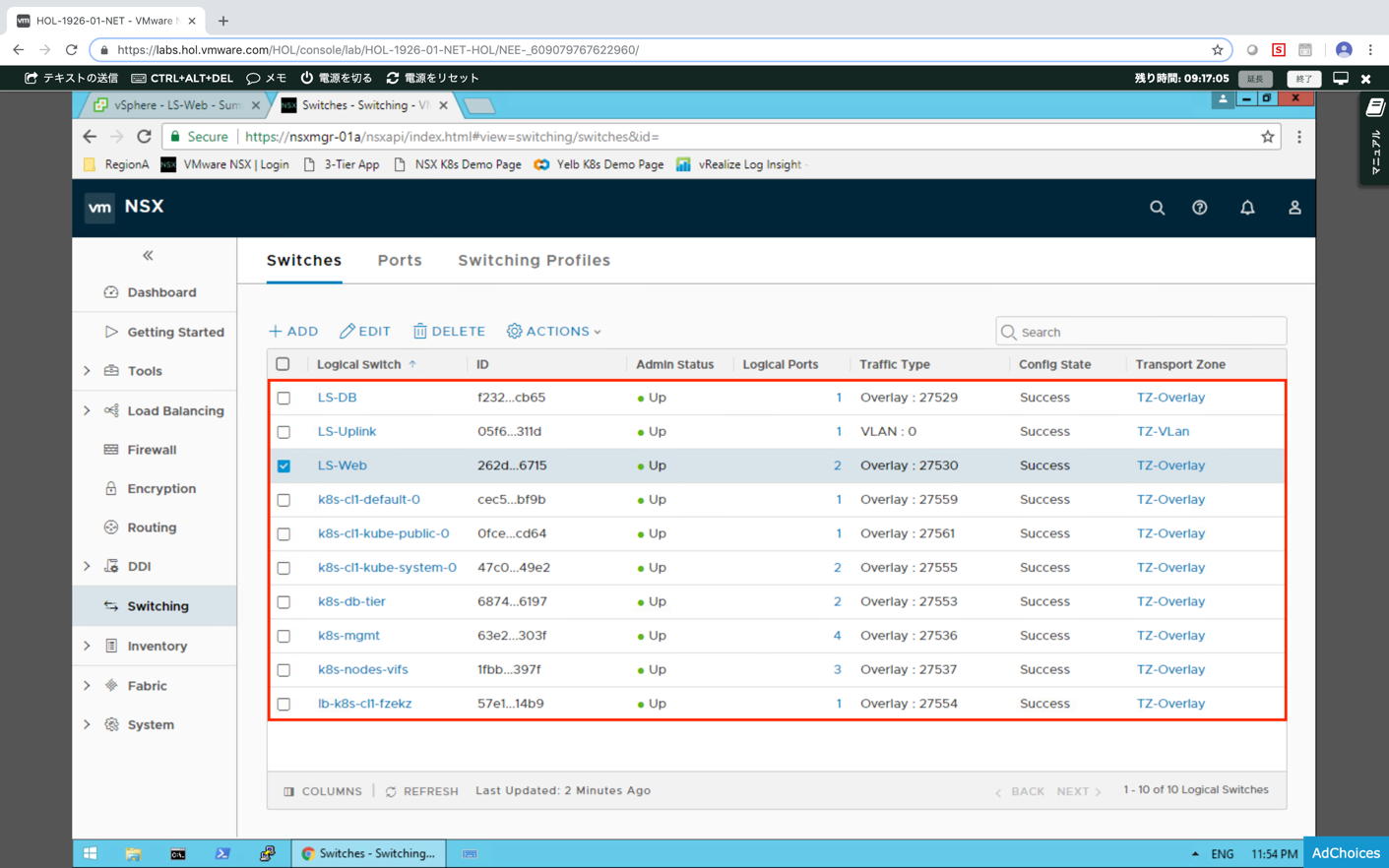Open the 3-Tier App bookmark
The width and height of the screenshot is (1389, 868).
tap(342, 164)
